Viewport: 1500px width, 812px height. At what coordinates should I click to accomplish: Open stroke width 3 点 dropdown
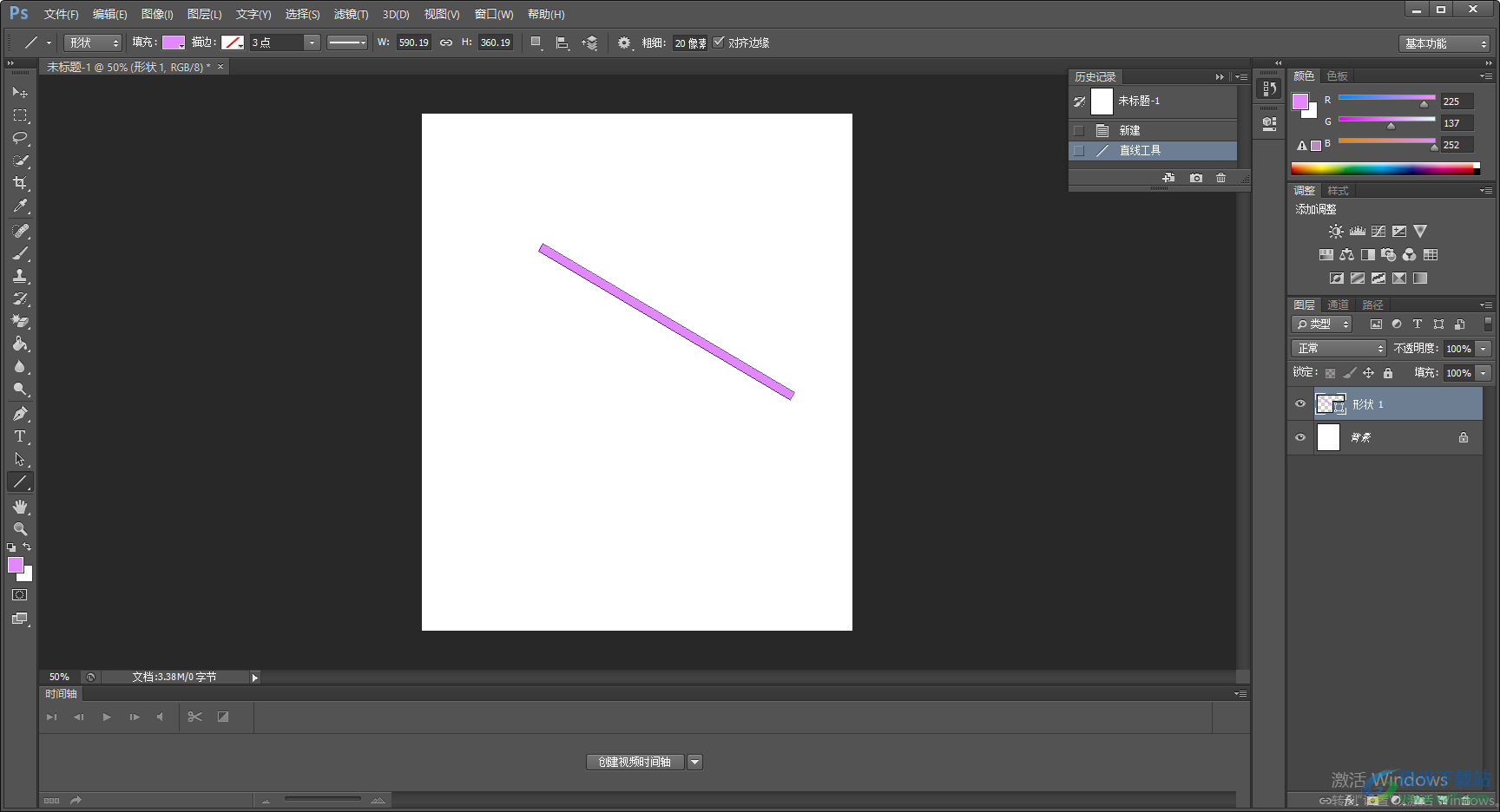pos(312,43)
